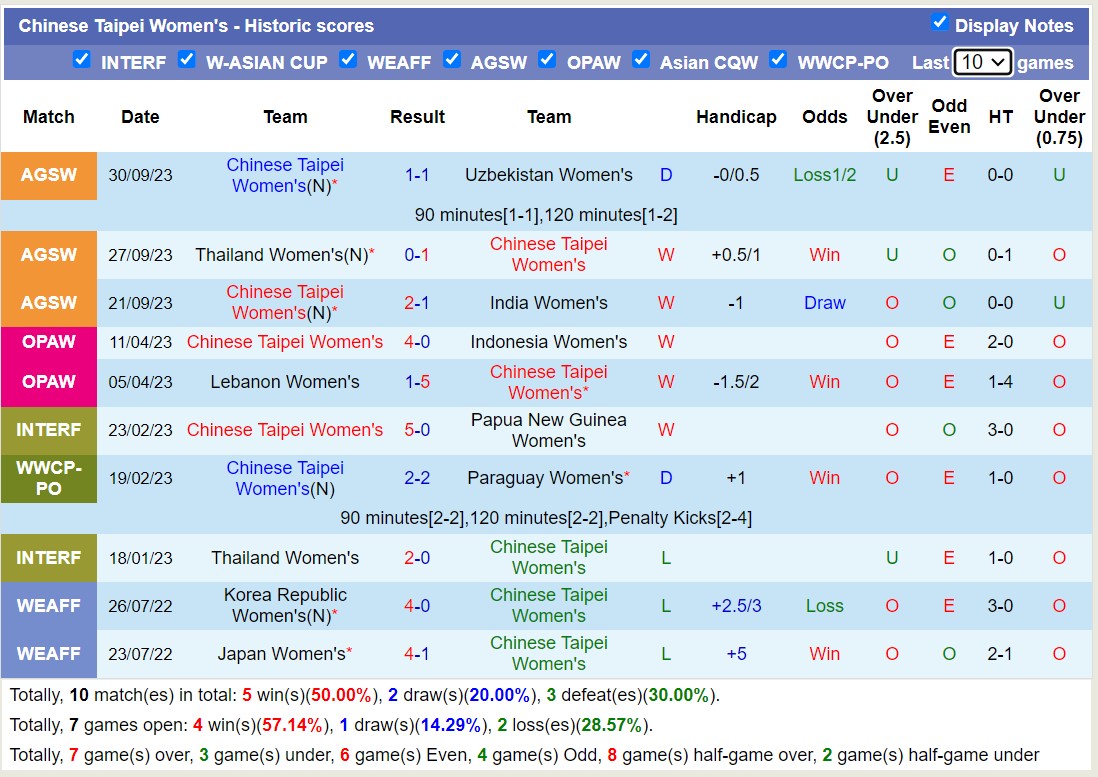Click the 5-0 result on 23/02/23
The height and width of the screenshot is (777, 1098).
(x=417, y=430)
